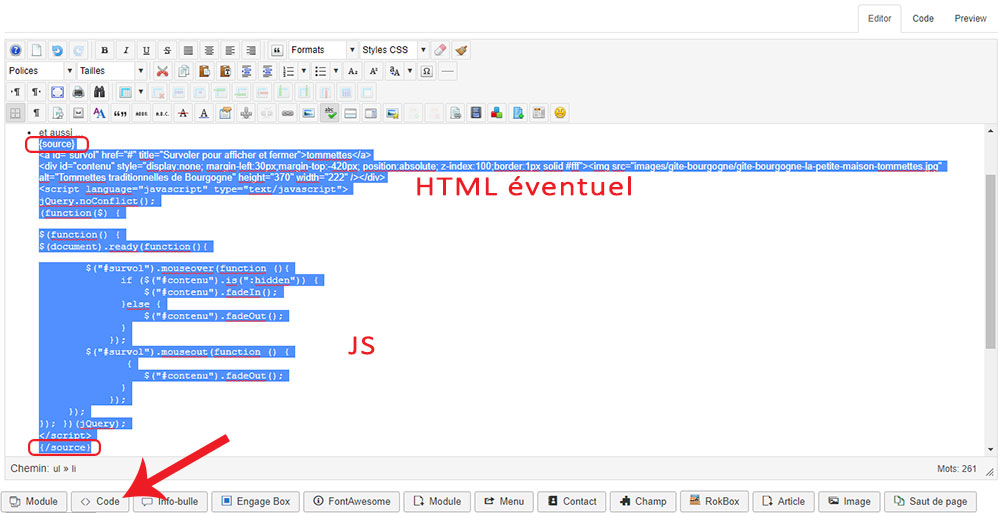Undo the last edit
This screenshot has width=1000, height=513.
point(57,50)
